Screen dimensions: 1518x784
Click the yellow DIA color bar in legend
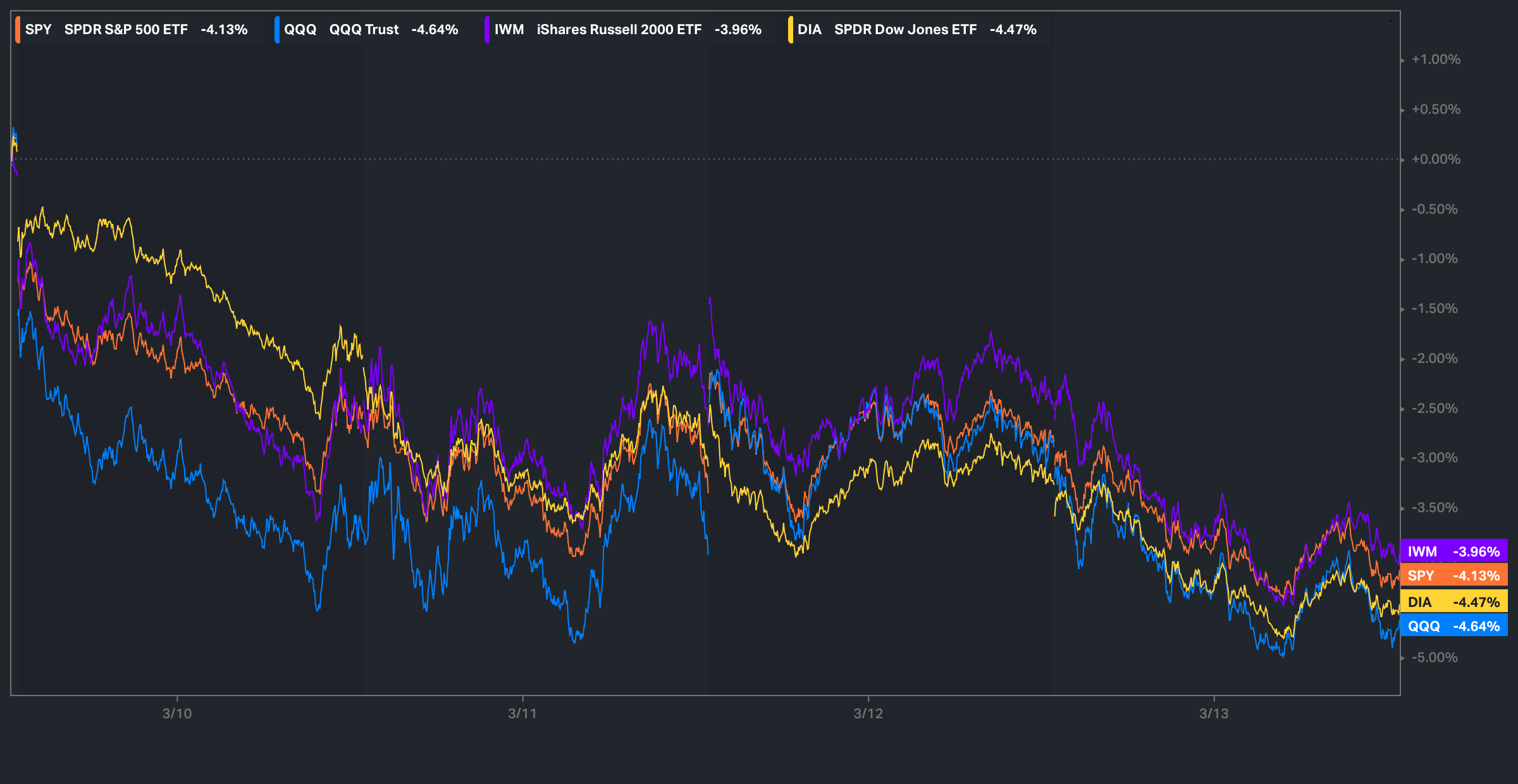791,30
